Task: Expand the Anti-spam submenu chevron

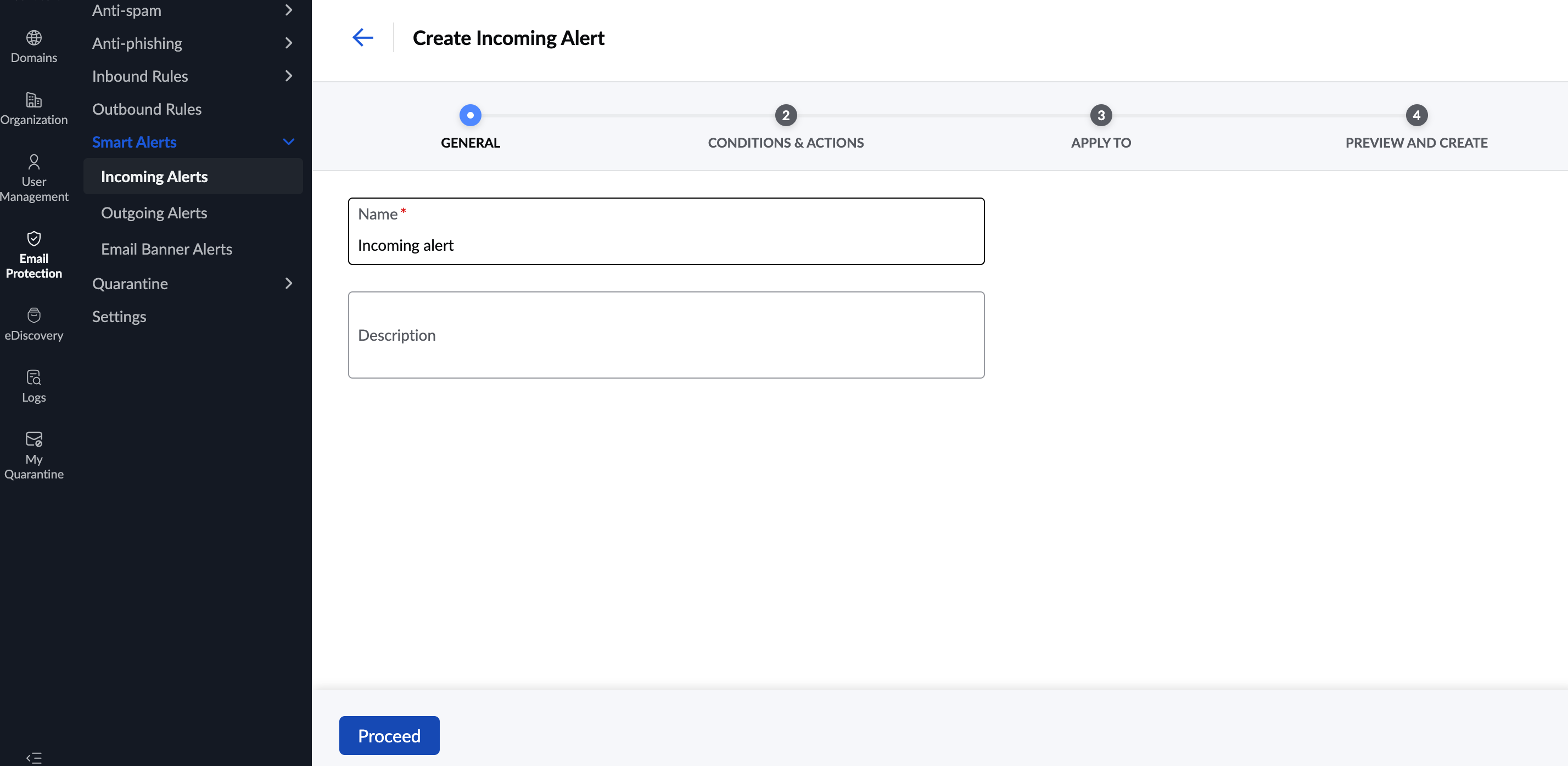Action: pyautogui.click(x=289, y=10)
